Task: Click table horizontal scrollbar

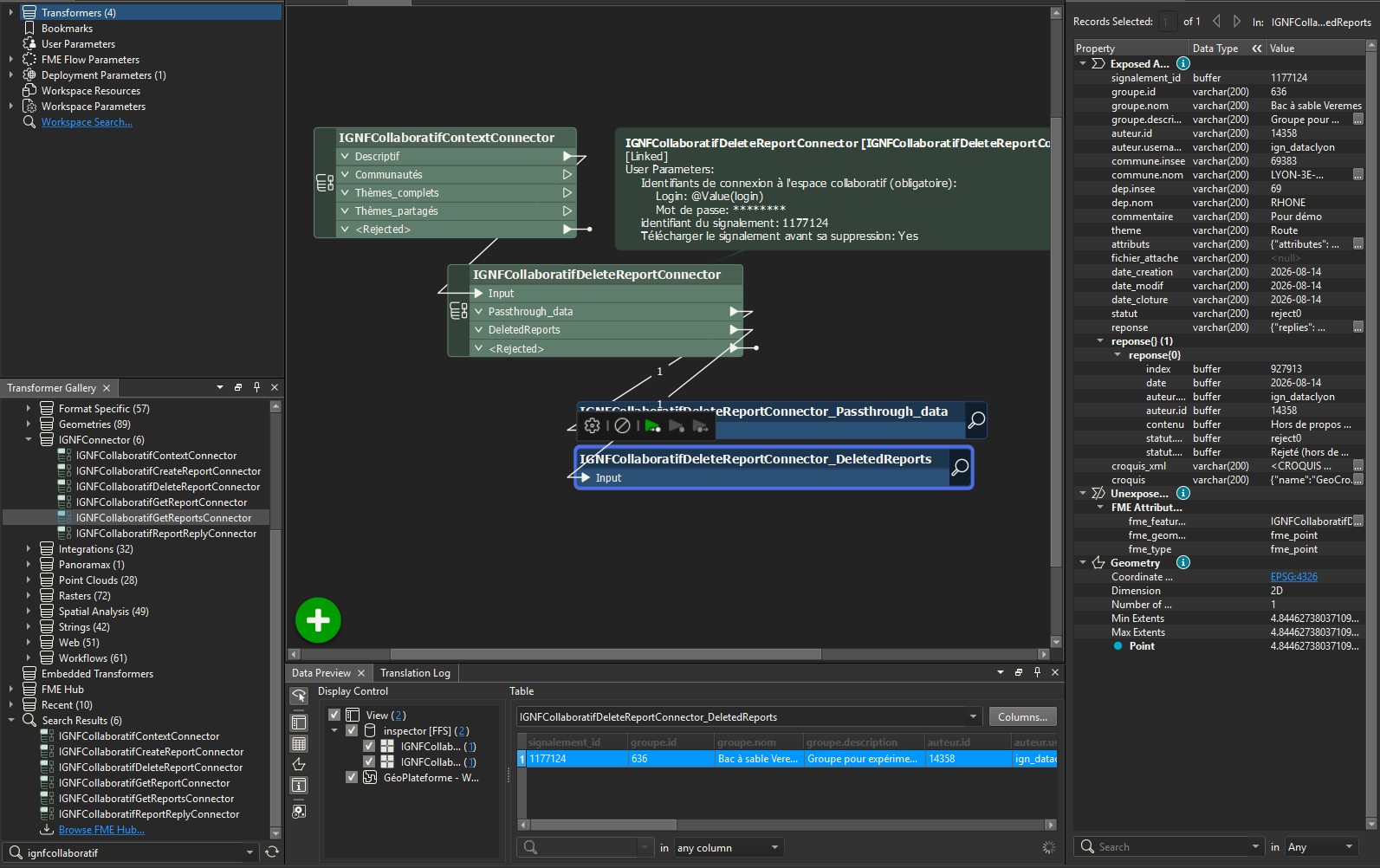Action: pyautogui.click(x=603, y=825)
